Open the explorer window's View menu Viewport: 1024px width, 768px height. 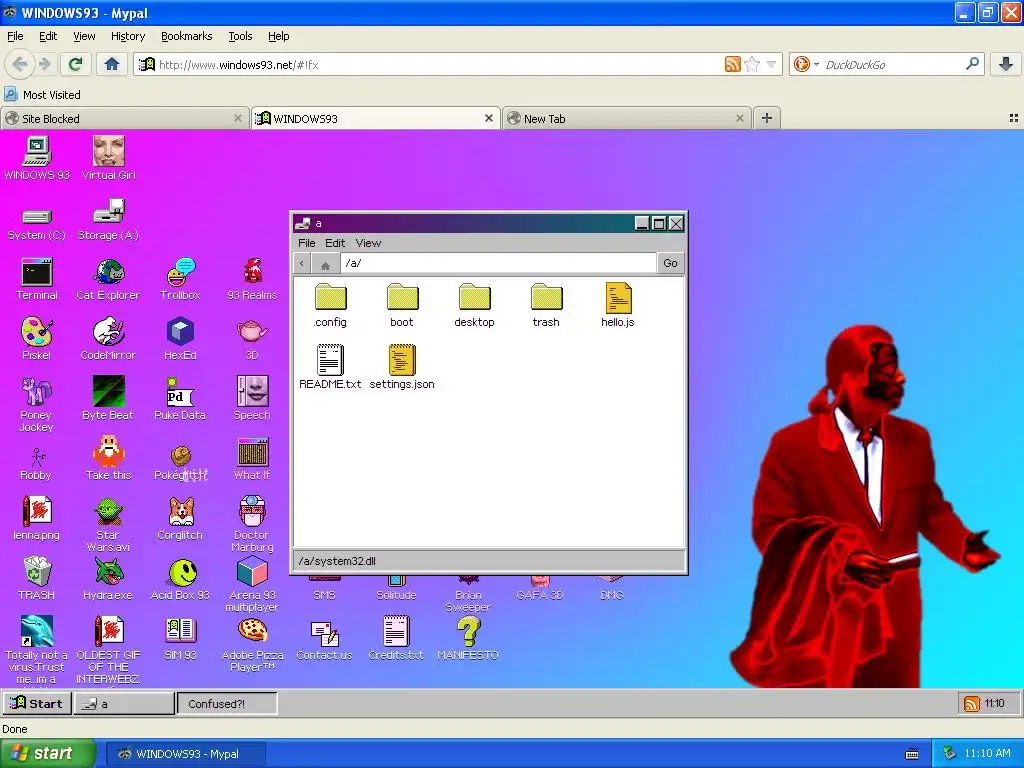(368, 243)
